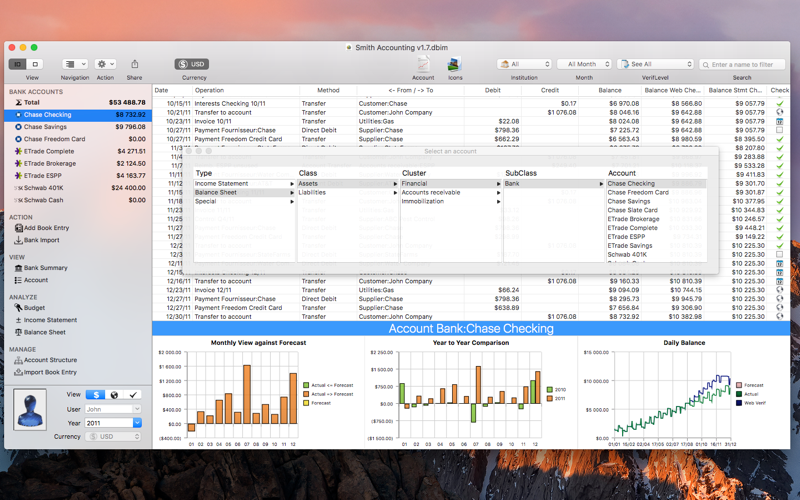Image resolution: width=800 pixels, height=500 pixels.
Task: Click the Schwab 401K logo icon
Action: click(x=18, y=188)
